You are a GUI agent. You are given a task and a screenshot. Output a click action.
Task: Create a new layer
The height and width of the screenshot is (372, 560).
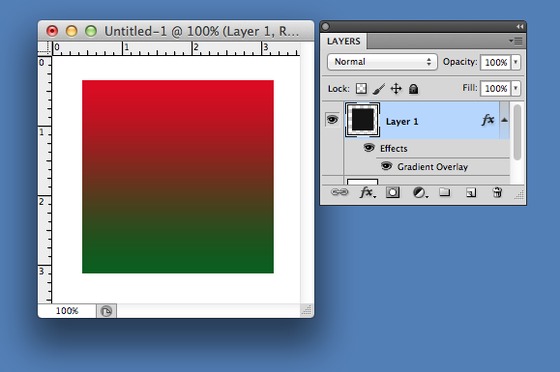point(471,193)
